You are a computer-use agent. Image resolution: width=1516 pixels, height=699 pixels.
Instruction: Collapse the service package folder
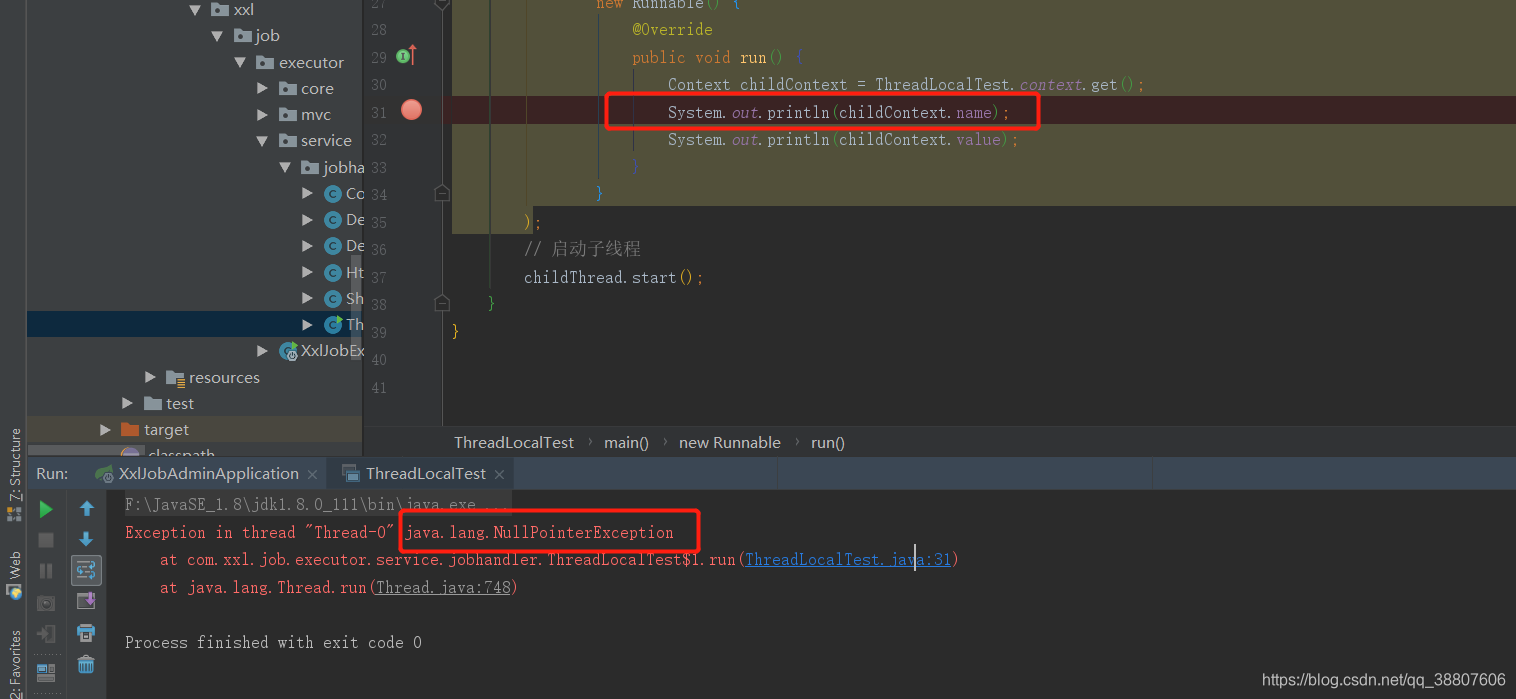click(x=261, y=140)
